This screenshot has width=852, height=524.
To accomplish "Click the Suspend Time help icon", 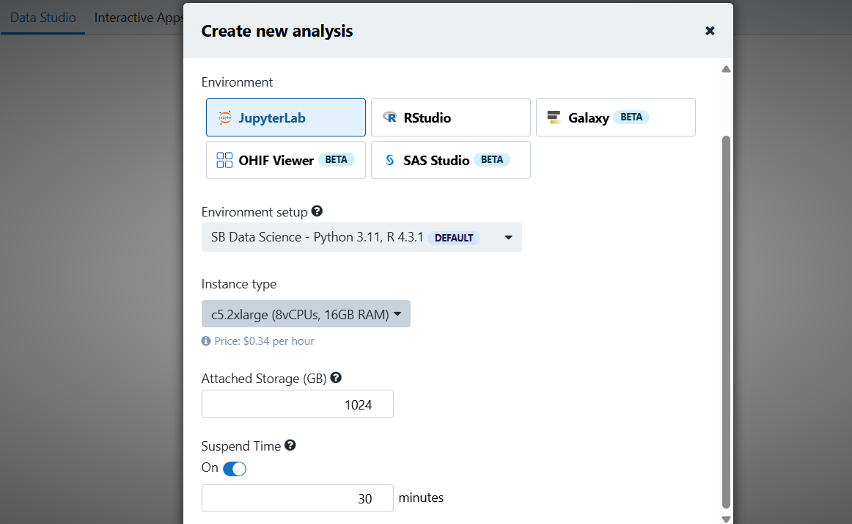I will click(x=290, y=445).
